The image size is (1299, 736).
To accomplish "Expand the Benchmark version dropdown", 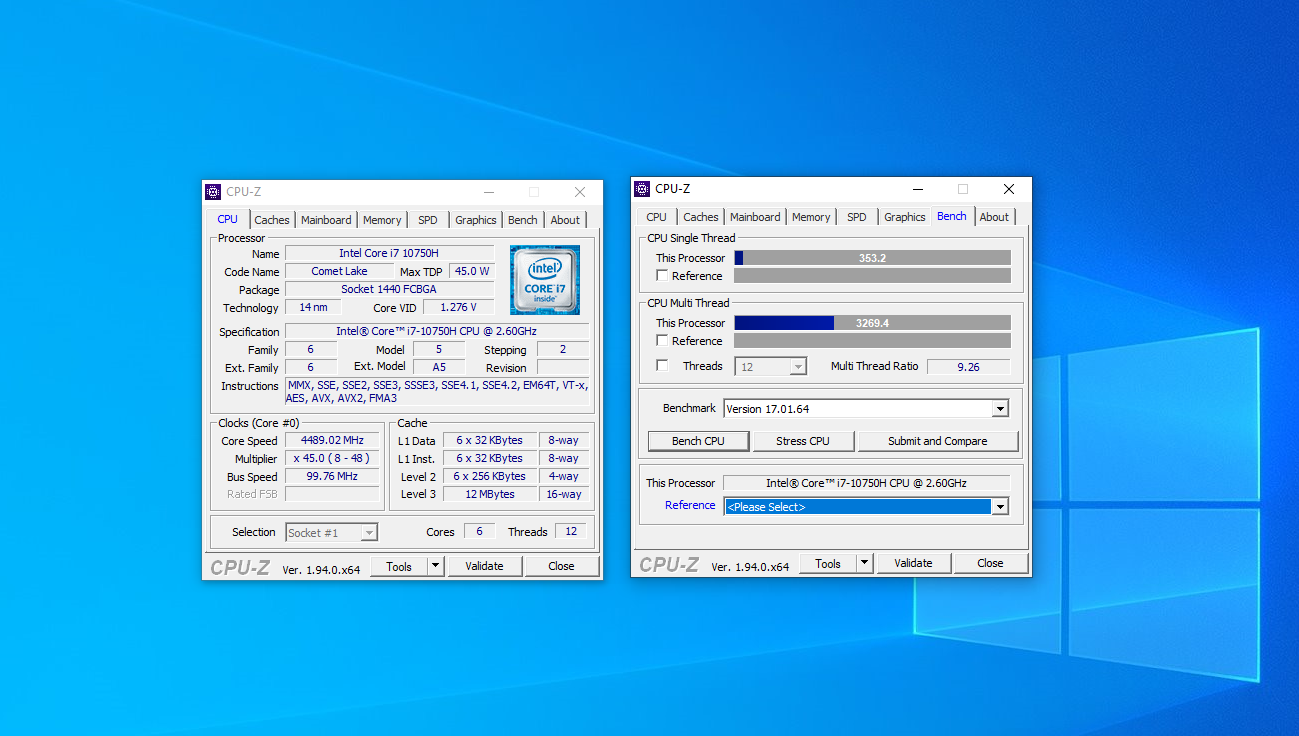I will [1000, 408].
